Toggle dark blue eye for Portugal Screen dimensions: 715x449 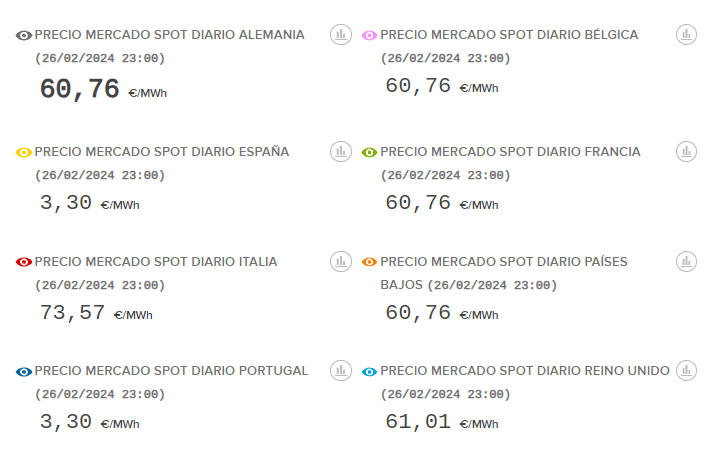point(25,372)
